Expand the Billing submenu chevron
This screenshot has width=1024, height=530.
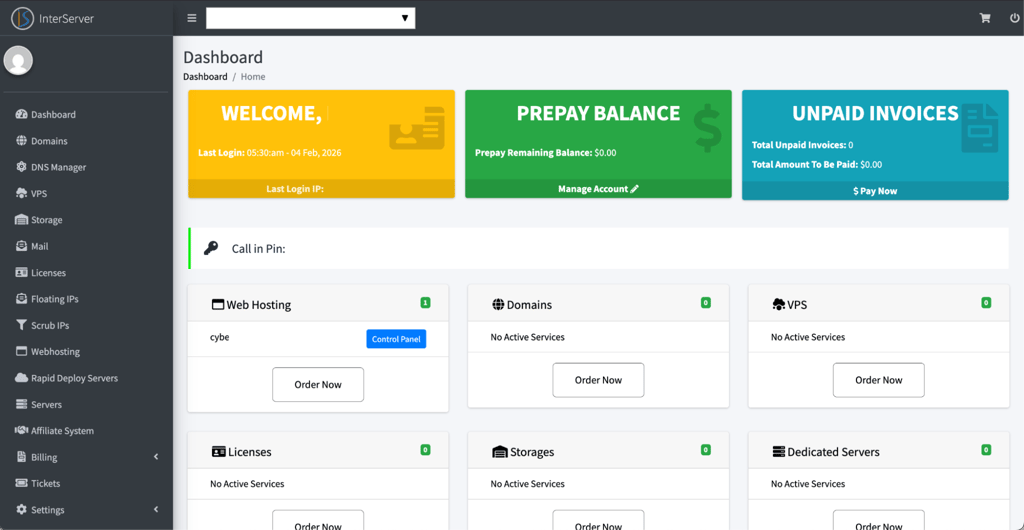[x=156, y=457]
